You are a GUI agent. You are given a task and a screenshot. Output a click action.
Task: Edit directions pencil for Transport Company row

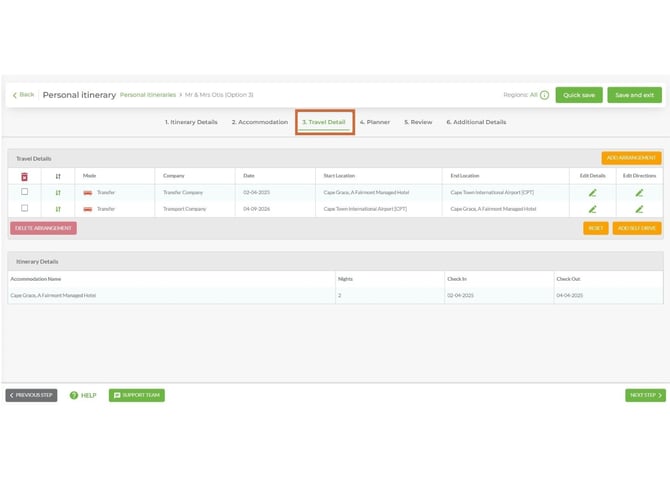(639, 209)
